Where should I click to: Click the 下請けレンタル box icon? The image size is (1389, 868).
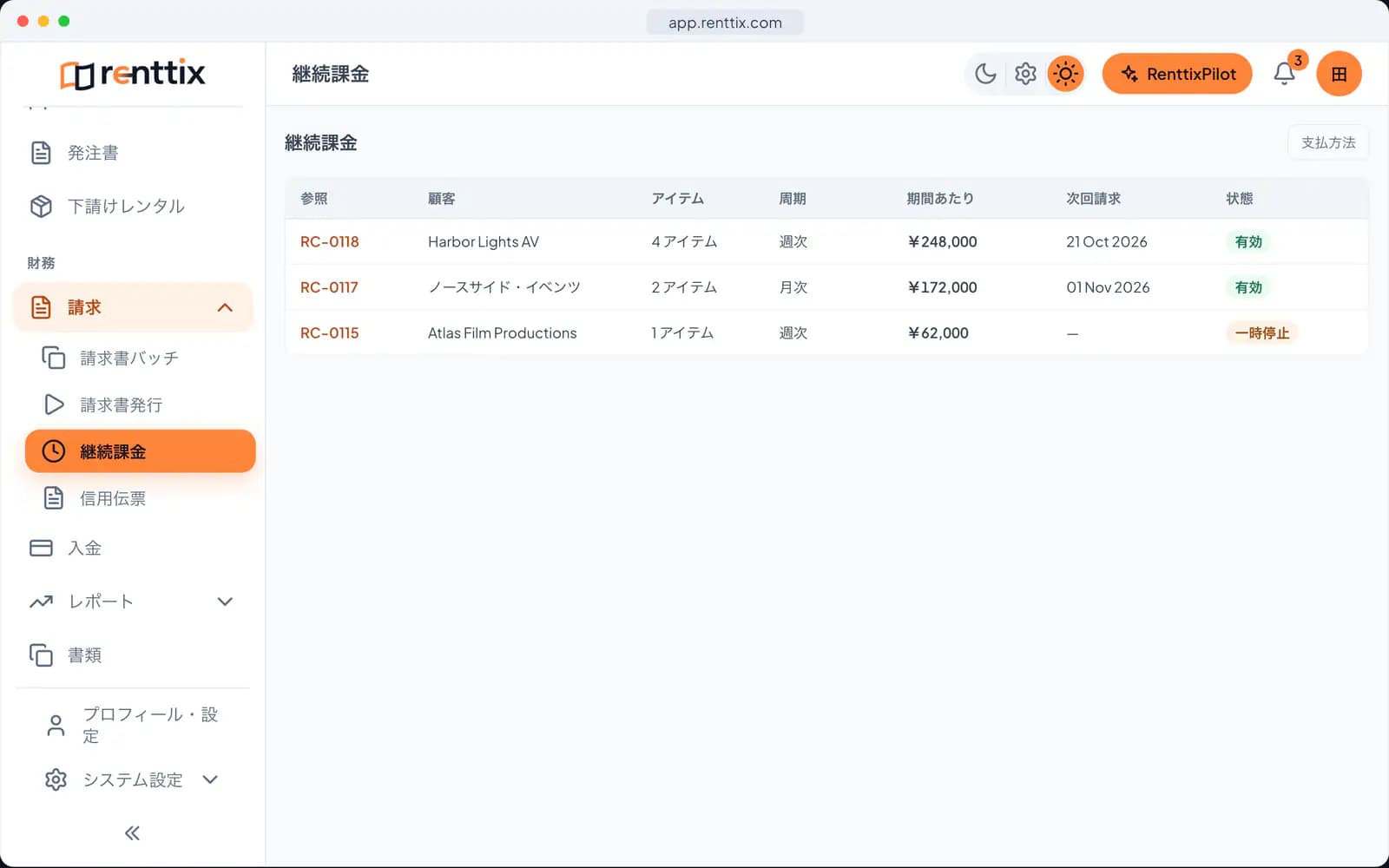coord(41,207)
